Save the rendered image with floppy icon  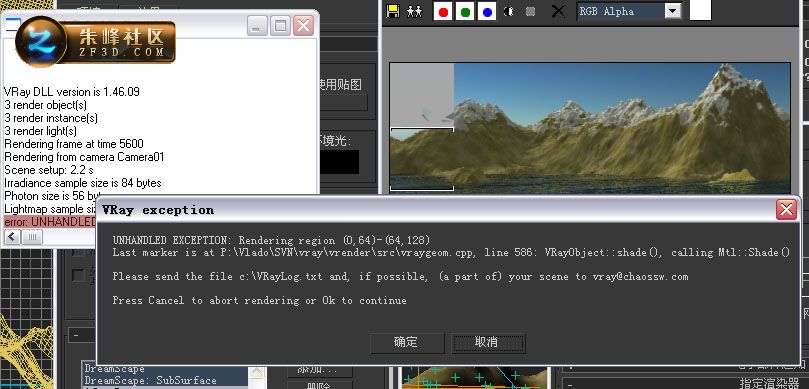point(393,11)
